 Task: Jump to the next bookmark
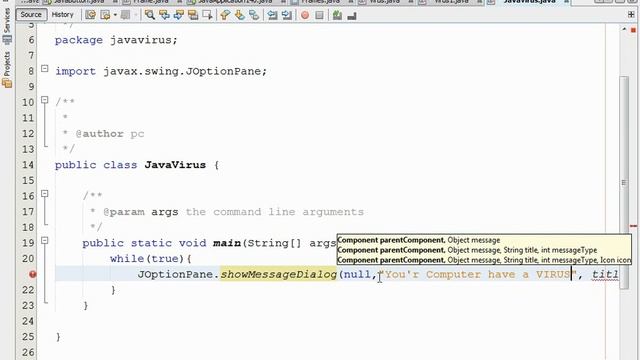(240, 16)
